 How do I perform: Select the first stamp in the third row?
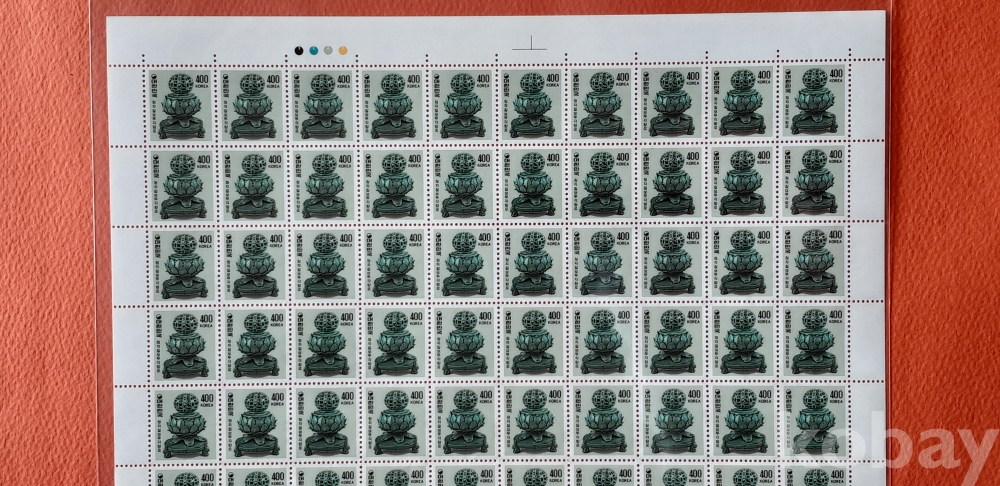click(182, 265)
